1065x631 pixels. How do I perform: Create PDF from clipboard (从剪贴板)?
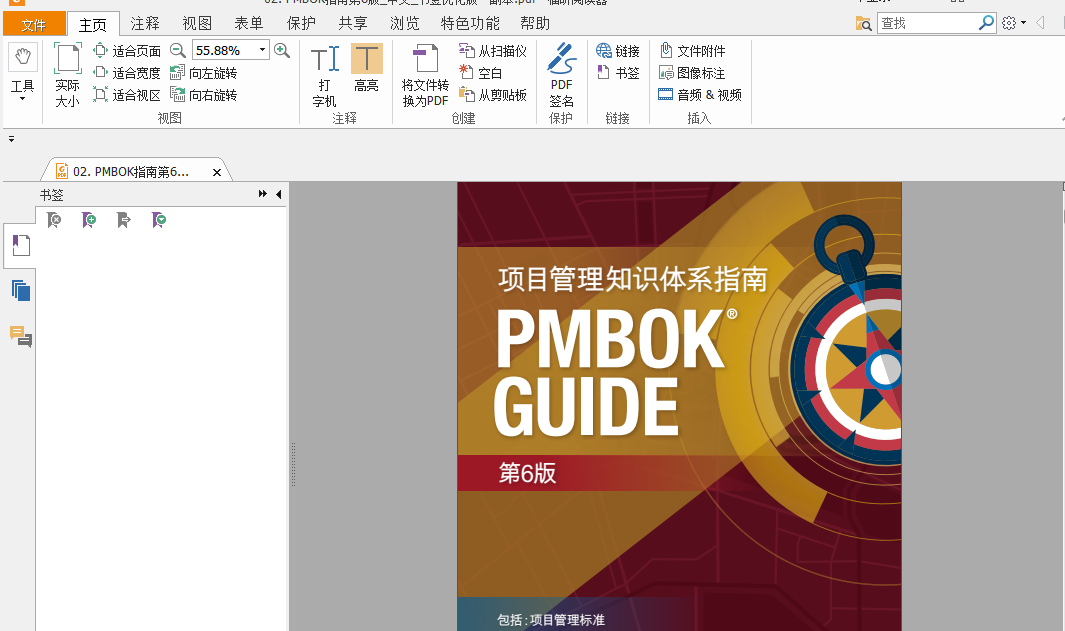[493, 94]
